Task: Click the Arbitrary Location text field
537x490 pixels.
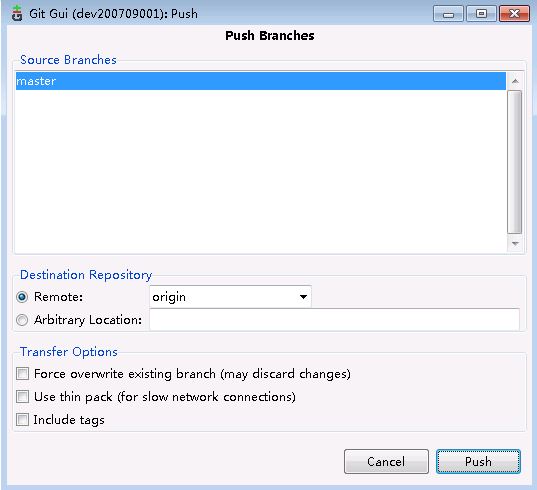Action: [x=334, y=319]
